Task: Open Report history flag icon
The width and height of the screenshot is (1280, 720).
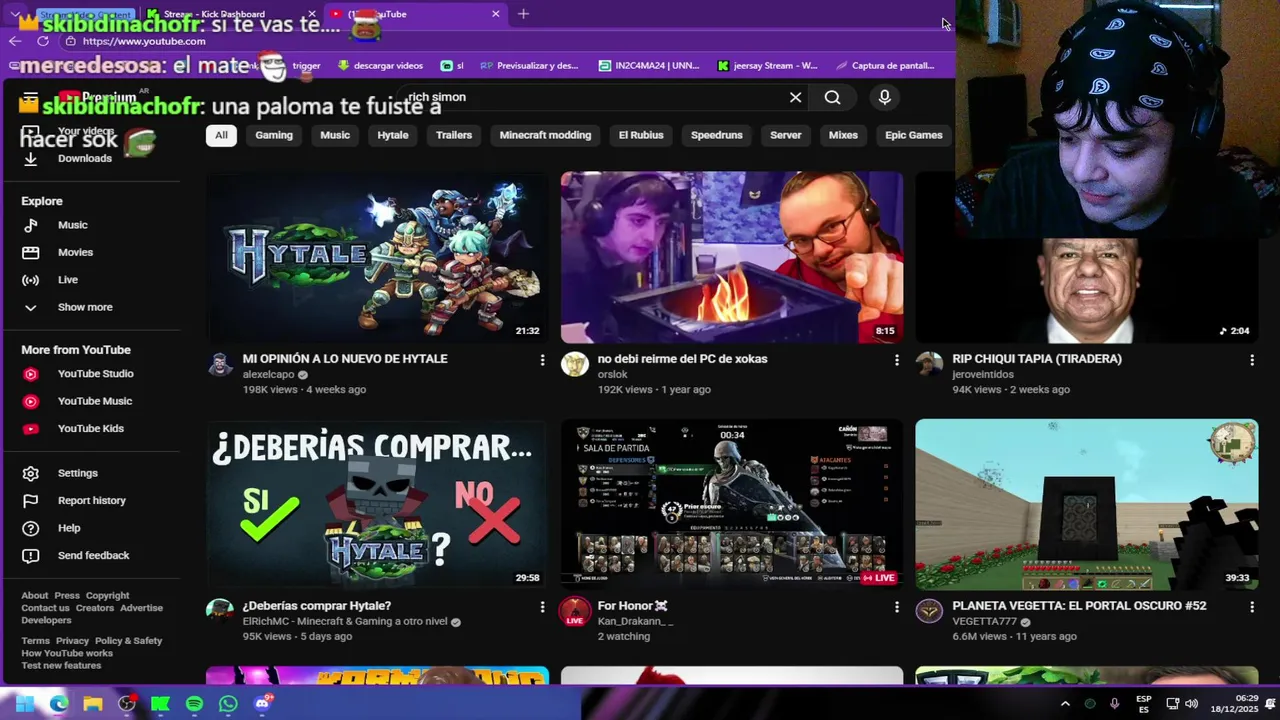Action: tap(31, 501)
